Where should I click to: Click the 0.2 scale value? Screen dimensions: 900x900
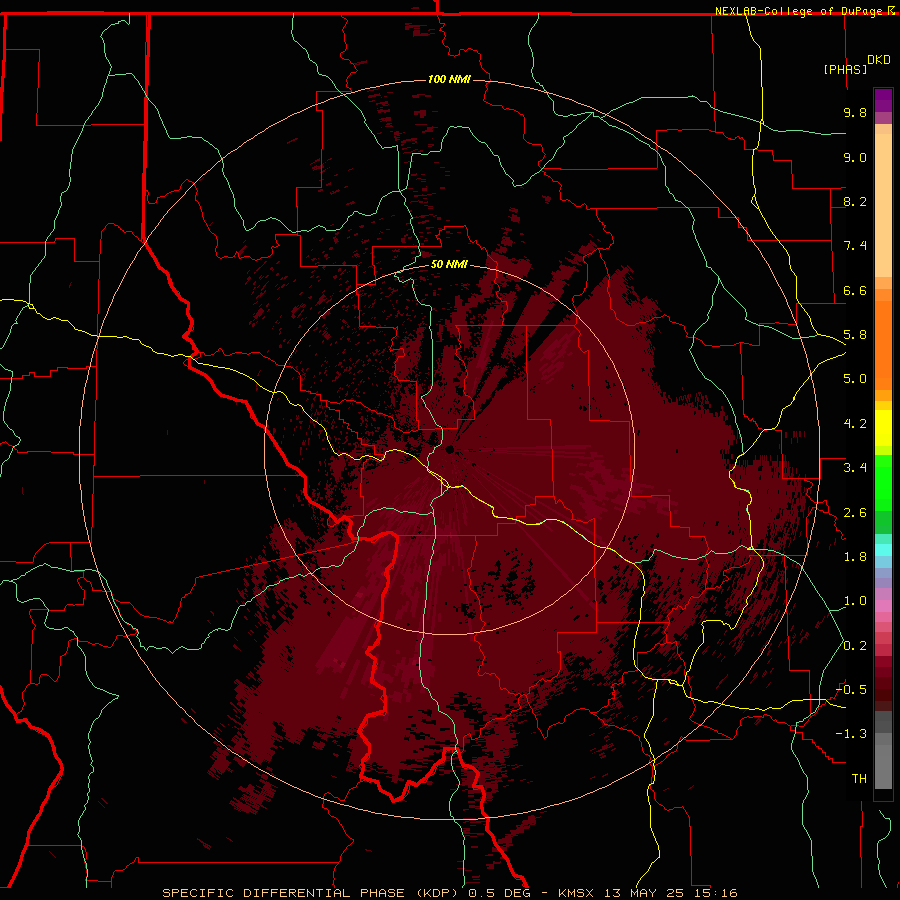coord(855,646)
